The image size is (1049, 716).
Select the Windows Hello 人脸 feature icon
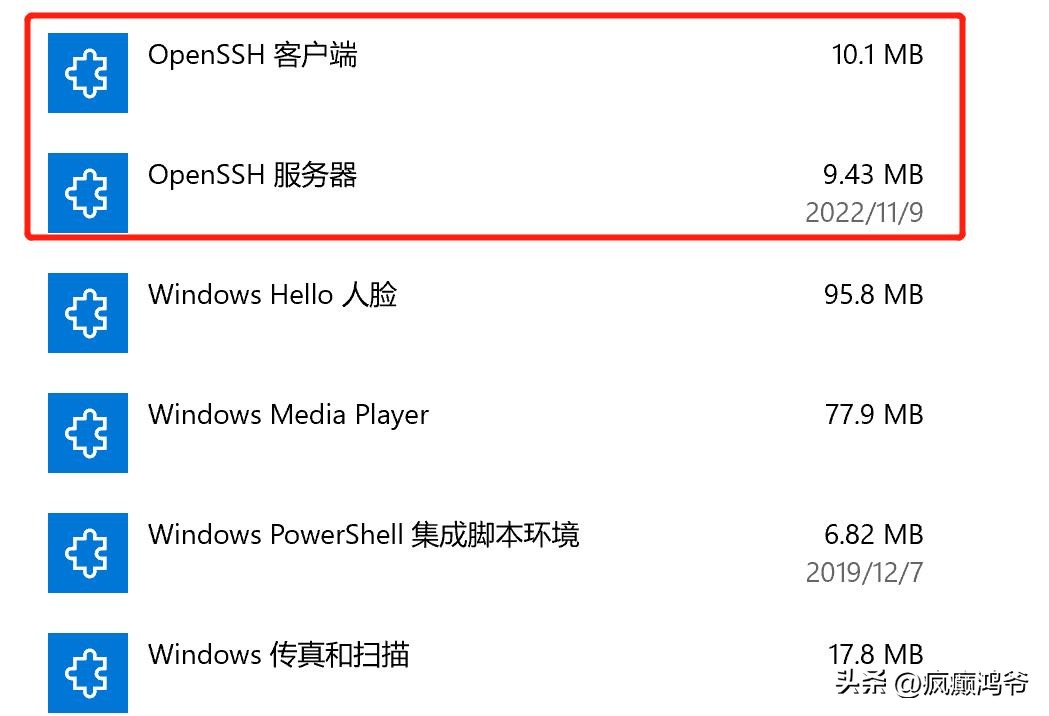88,312
